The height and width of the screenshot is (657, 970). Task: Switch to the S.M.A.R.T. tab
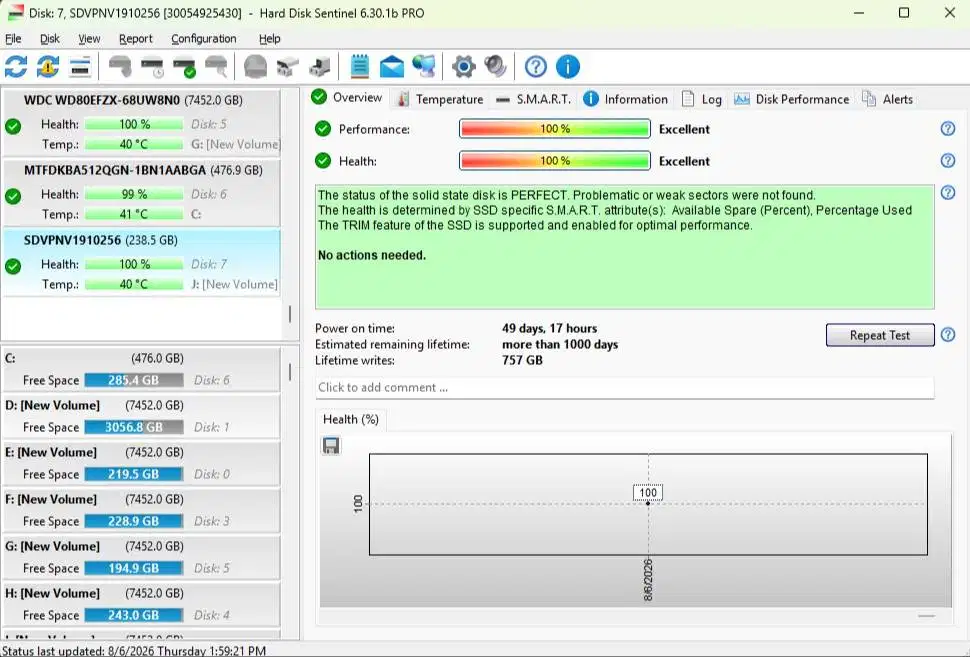[x=534, y=99]
